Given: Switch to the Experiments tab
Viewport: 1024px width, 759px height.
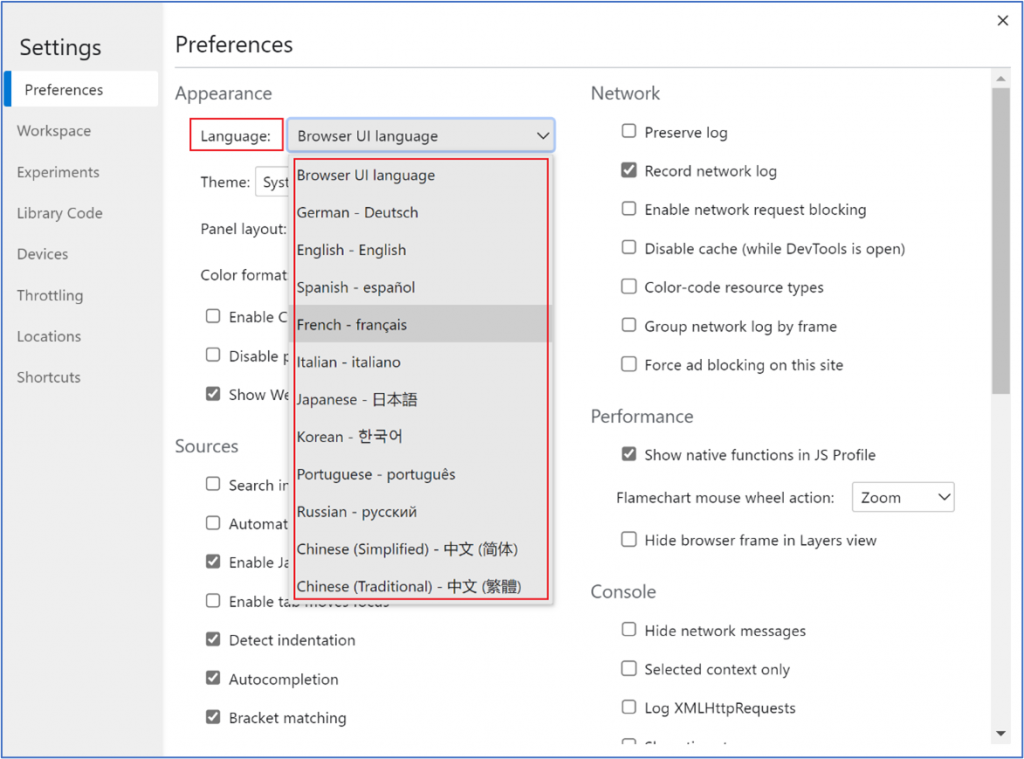Looking at the screenshot, I should click(58, 172).
